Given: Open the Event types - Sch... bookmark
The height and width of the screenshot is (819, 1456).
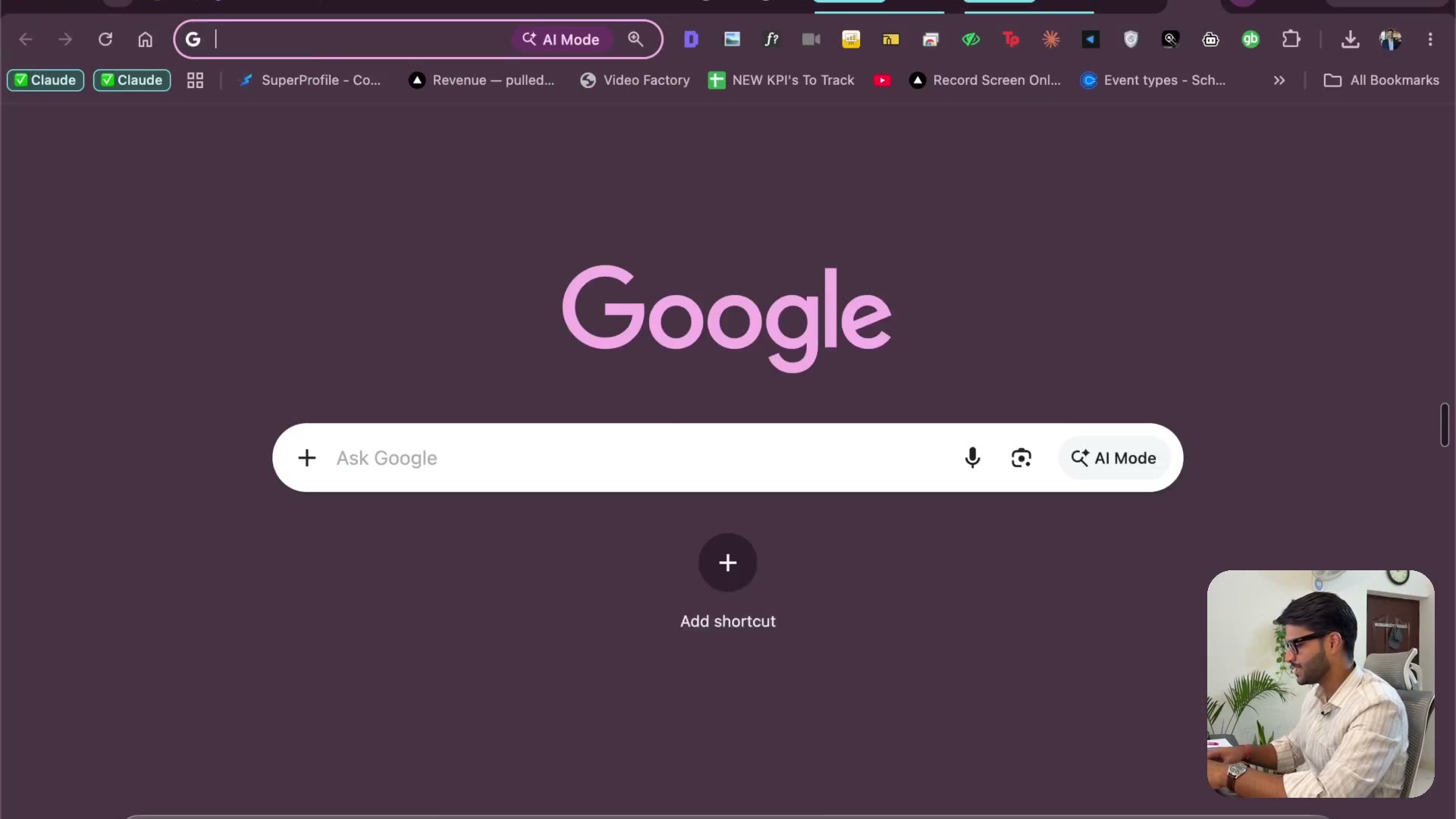Looking at the screenshot, I should [1153, 80].
